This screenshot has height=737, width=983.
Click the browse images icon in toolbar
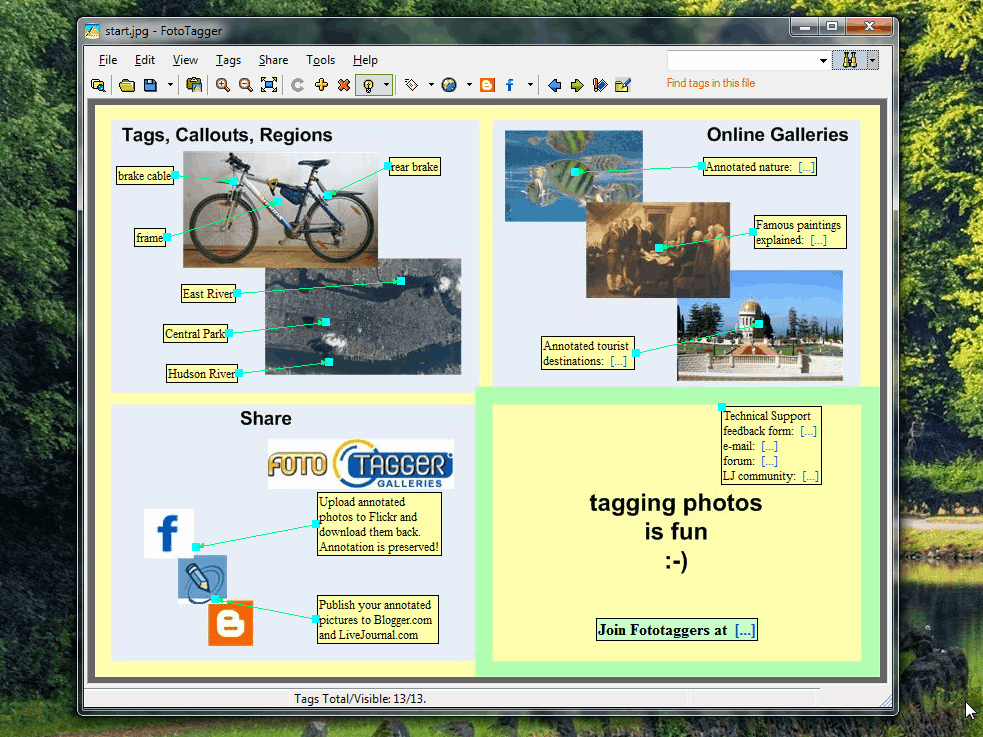pyautogui.click(x=98, y=85)
